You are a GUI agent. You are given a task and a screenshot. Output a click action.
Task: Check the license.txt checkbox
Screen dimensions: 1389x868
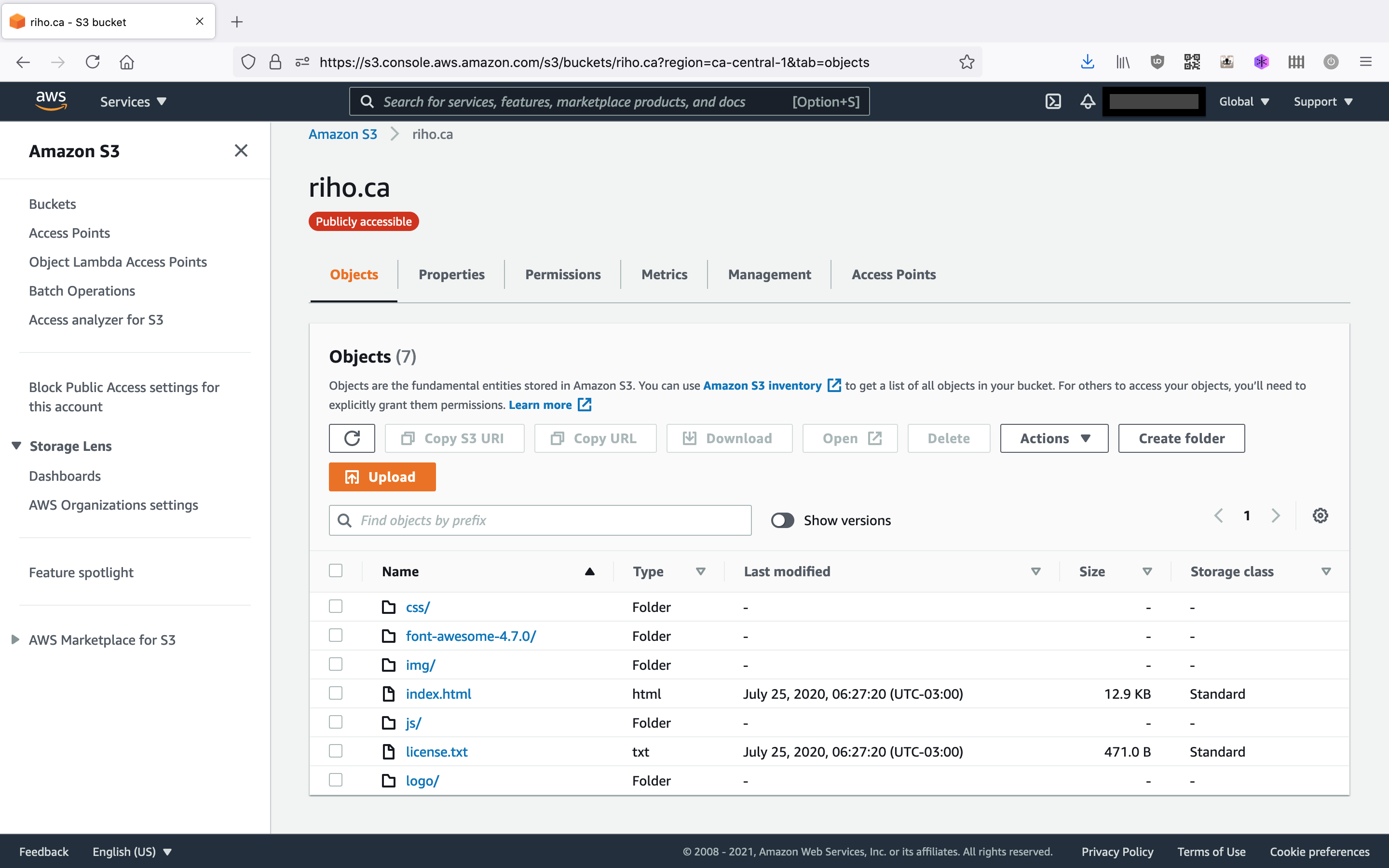[336, 751]
